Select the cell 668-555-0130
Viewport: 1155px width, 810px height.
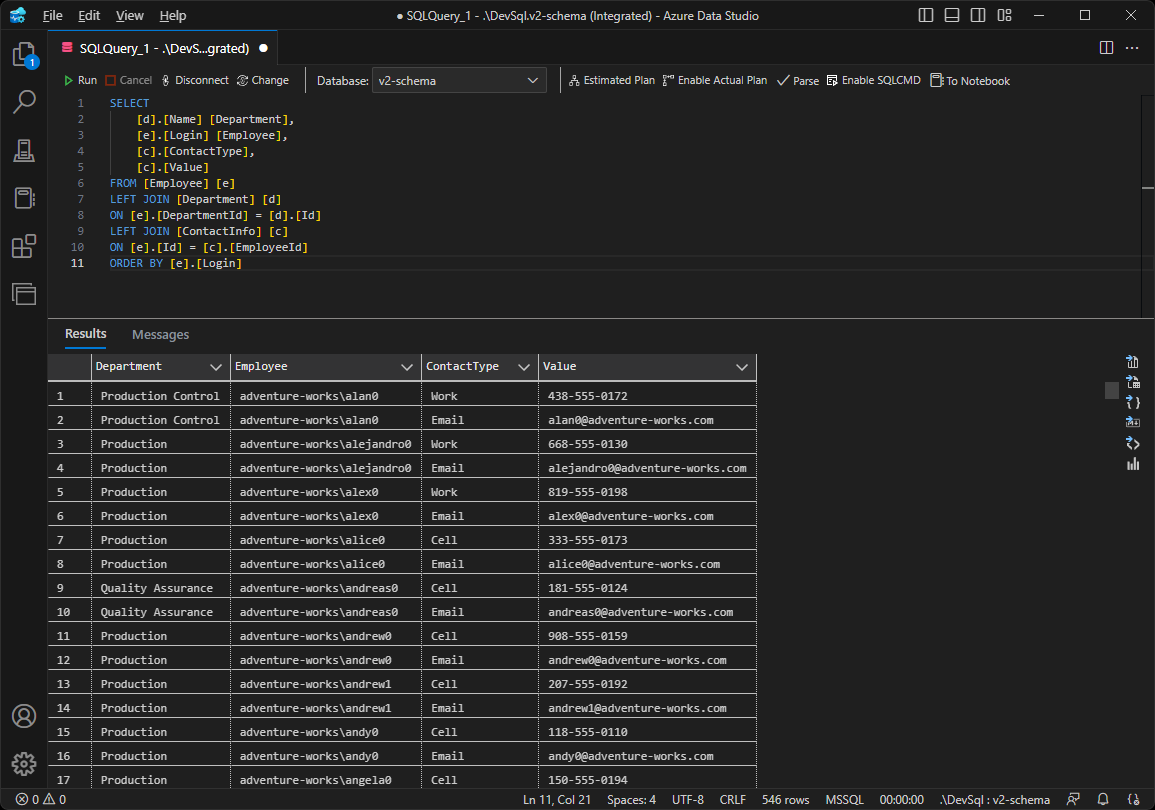coord(647,444)
